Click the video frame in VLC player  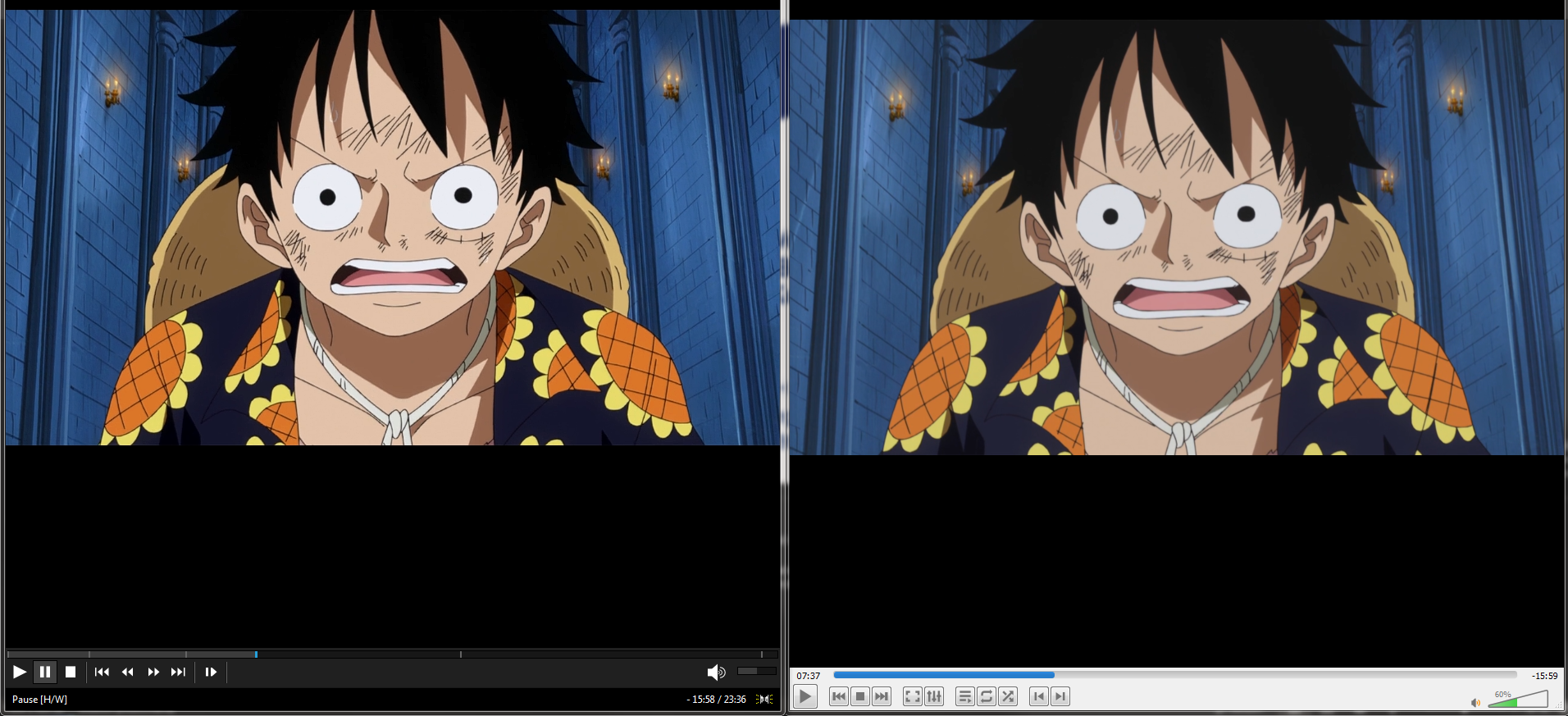(1177, 237)
